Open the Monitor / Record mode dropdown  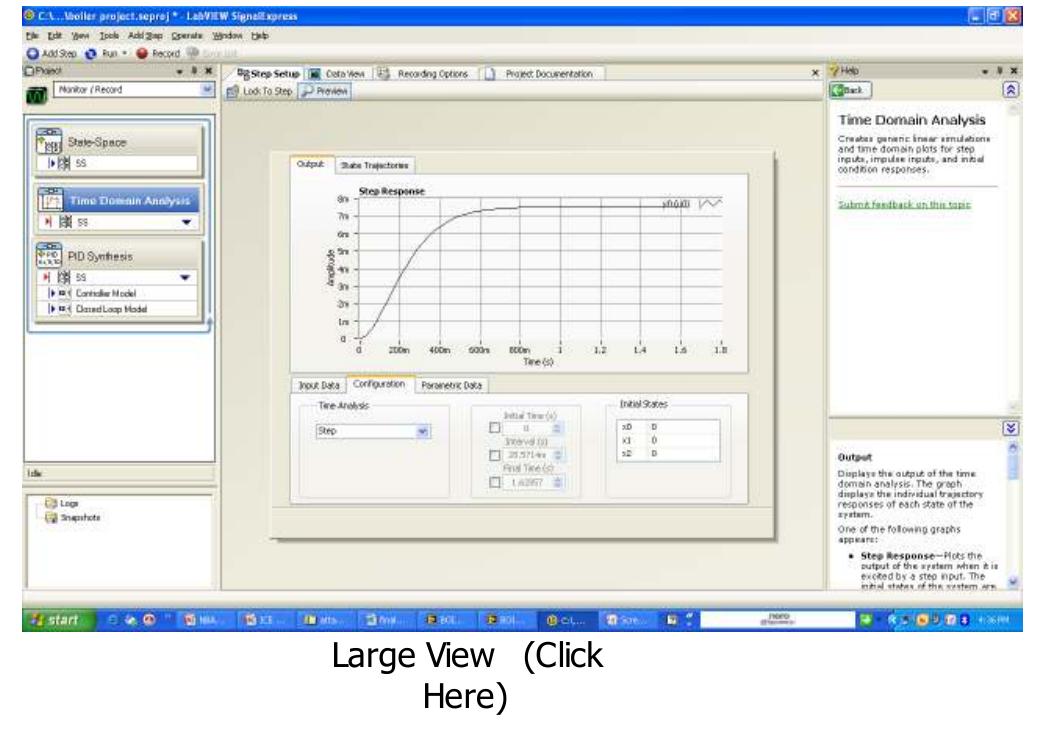pos(208,89)
